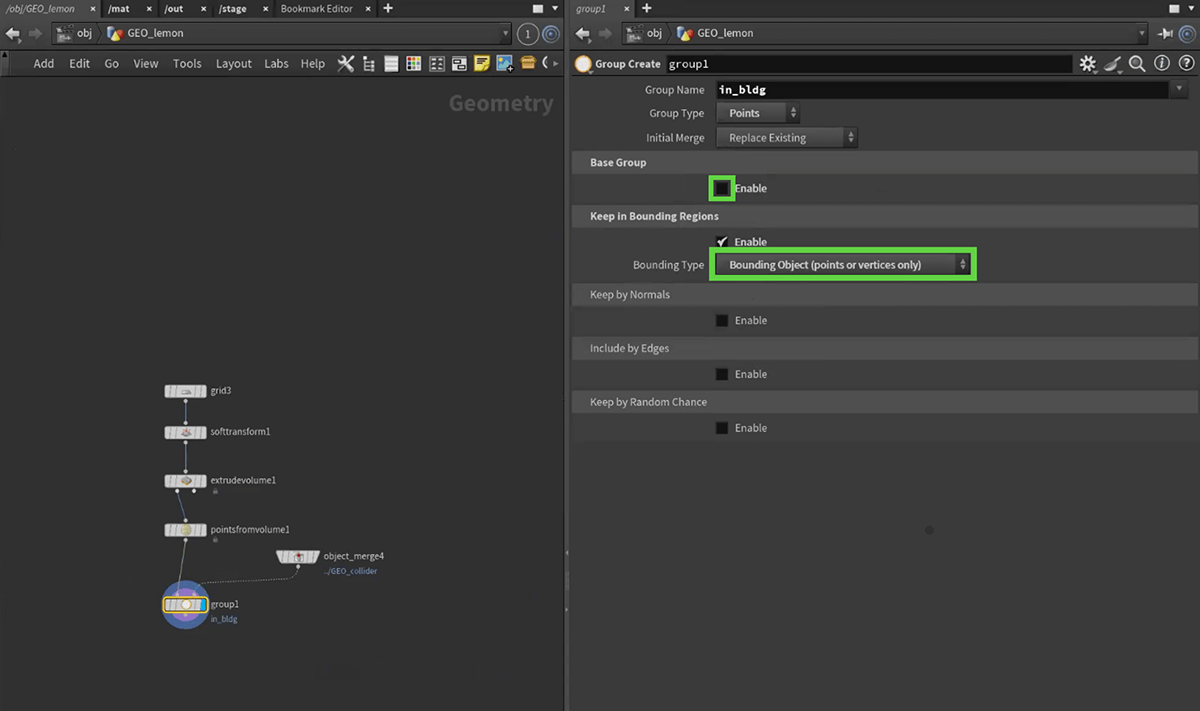Click the Group Name input field
This screenshot has height=711, width=1200.
[x=940, y=90]
